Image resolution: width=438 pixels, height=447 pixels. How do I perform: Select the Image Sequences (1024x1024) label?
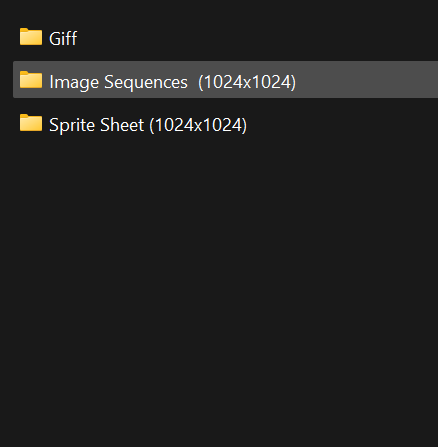tap(172, 82)
